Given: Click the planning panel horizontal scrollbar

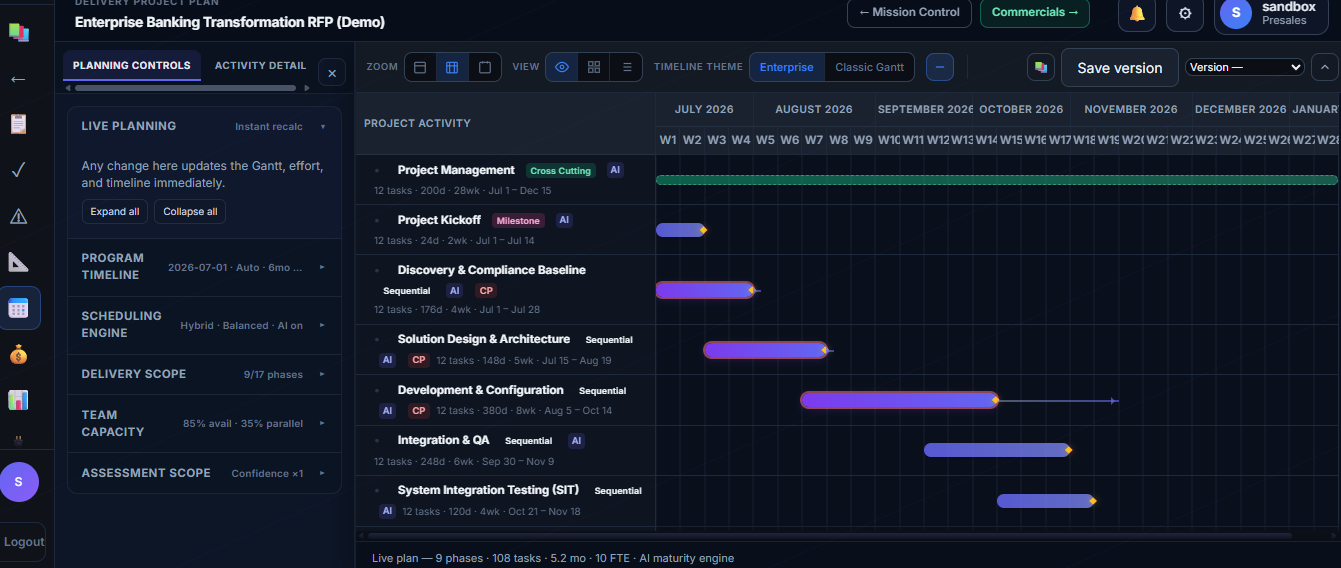Looking at the screenshot, I should pyautogui.click(x=185, y=88).
